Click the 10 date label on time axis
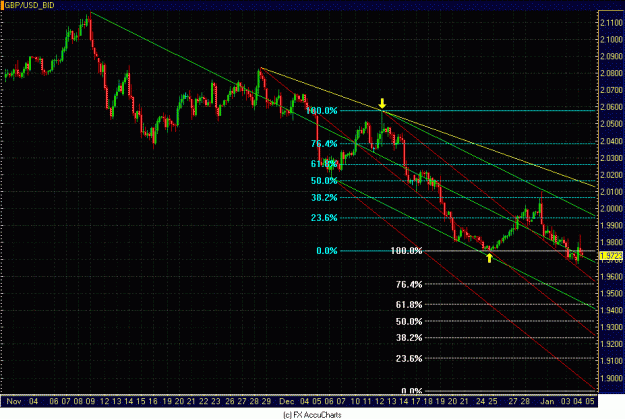625x419 pixels. (x=355, y=401)
